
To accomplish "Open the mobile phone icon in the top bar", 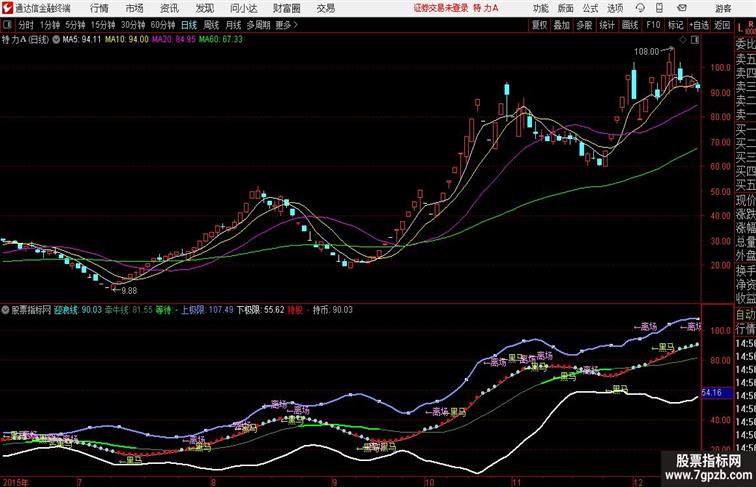I will click(x=659, y=8).
